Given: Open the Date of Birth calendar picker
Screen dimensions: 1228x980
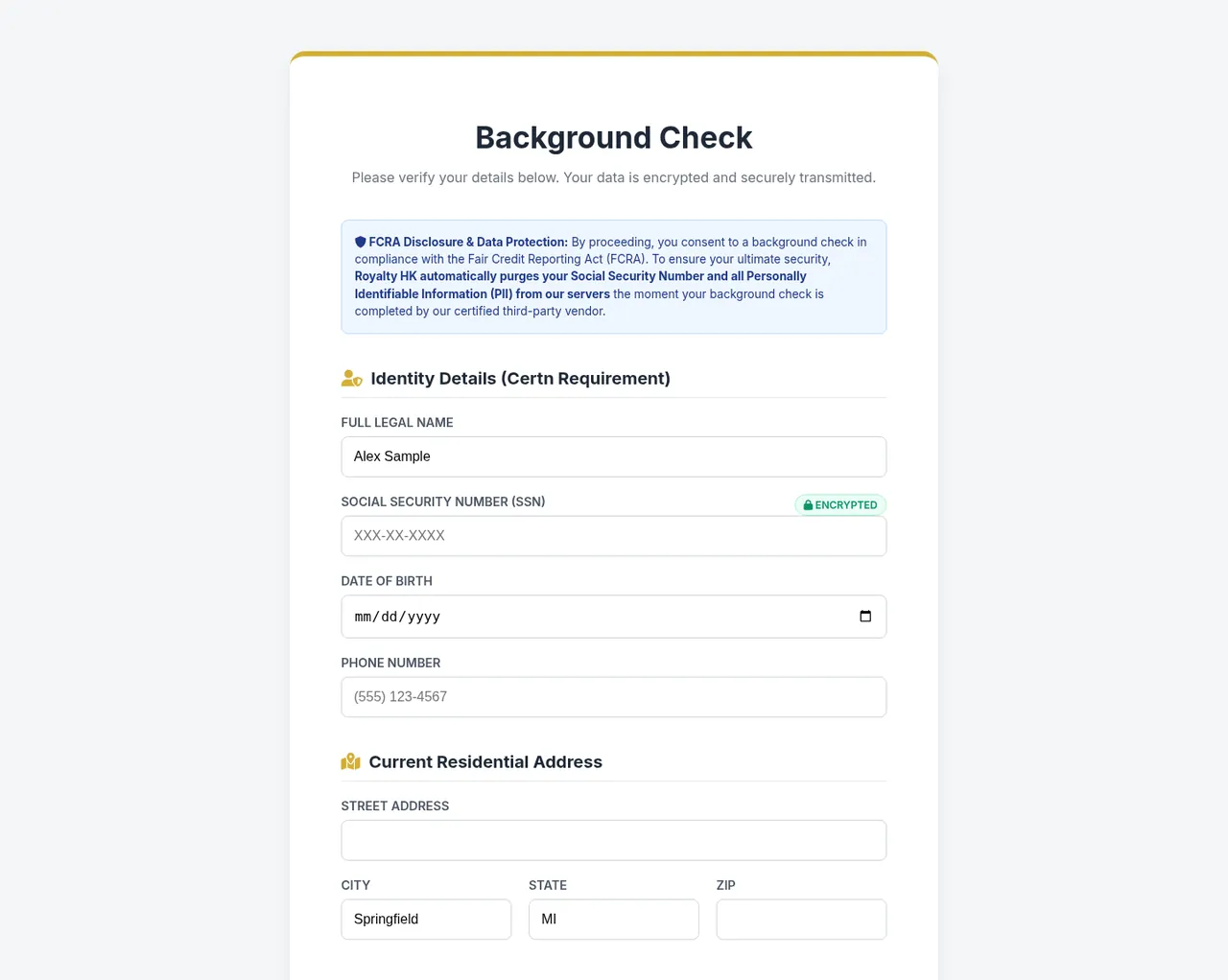Looking at the screenshot, I should [x=865, y=617].
